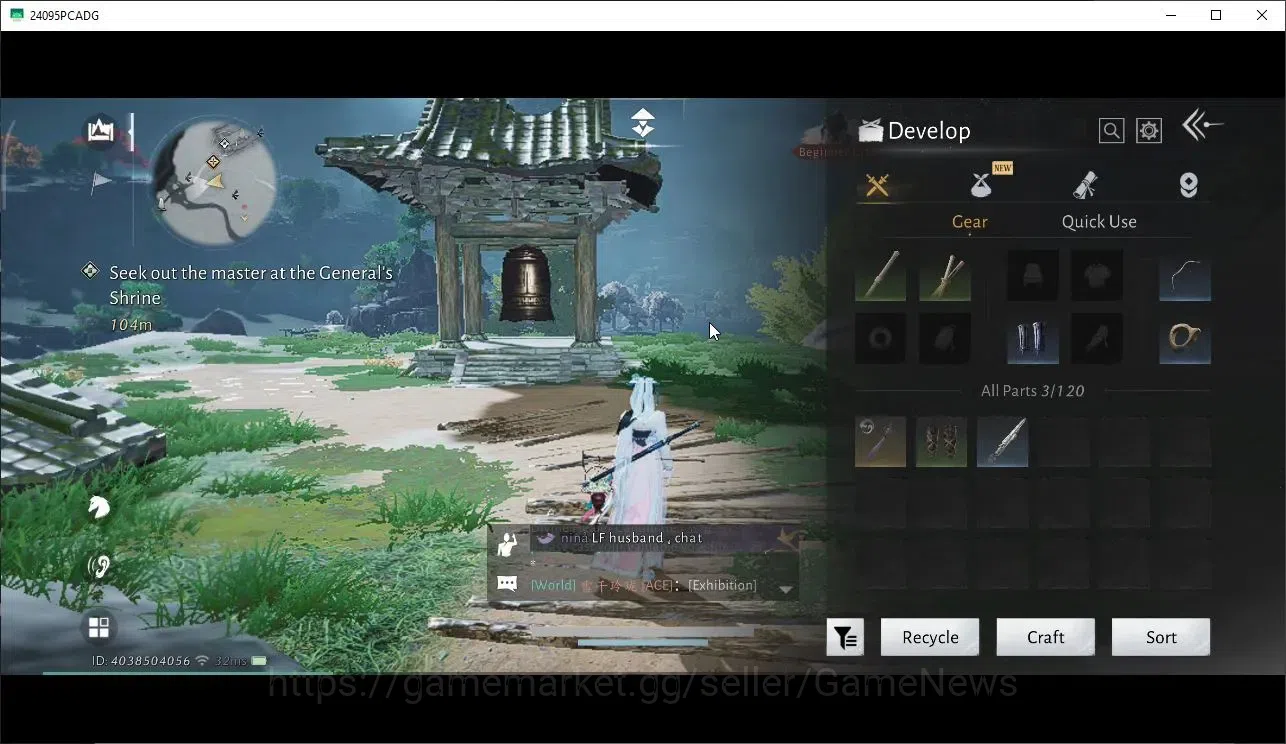
Task: Click the player ID 4038504056 text
Action: click(x=141, y=661)
